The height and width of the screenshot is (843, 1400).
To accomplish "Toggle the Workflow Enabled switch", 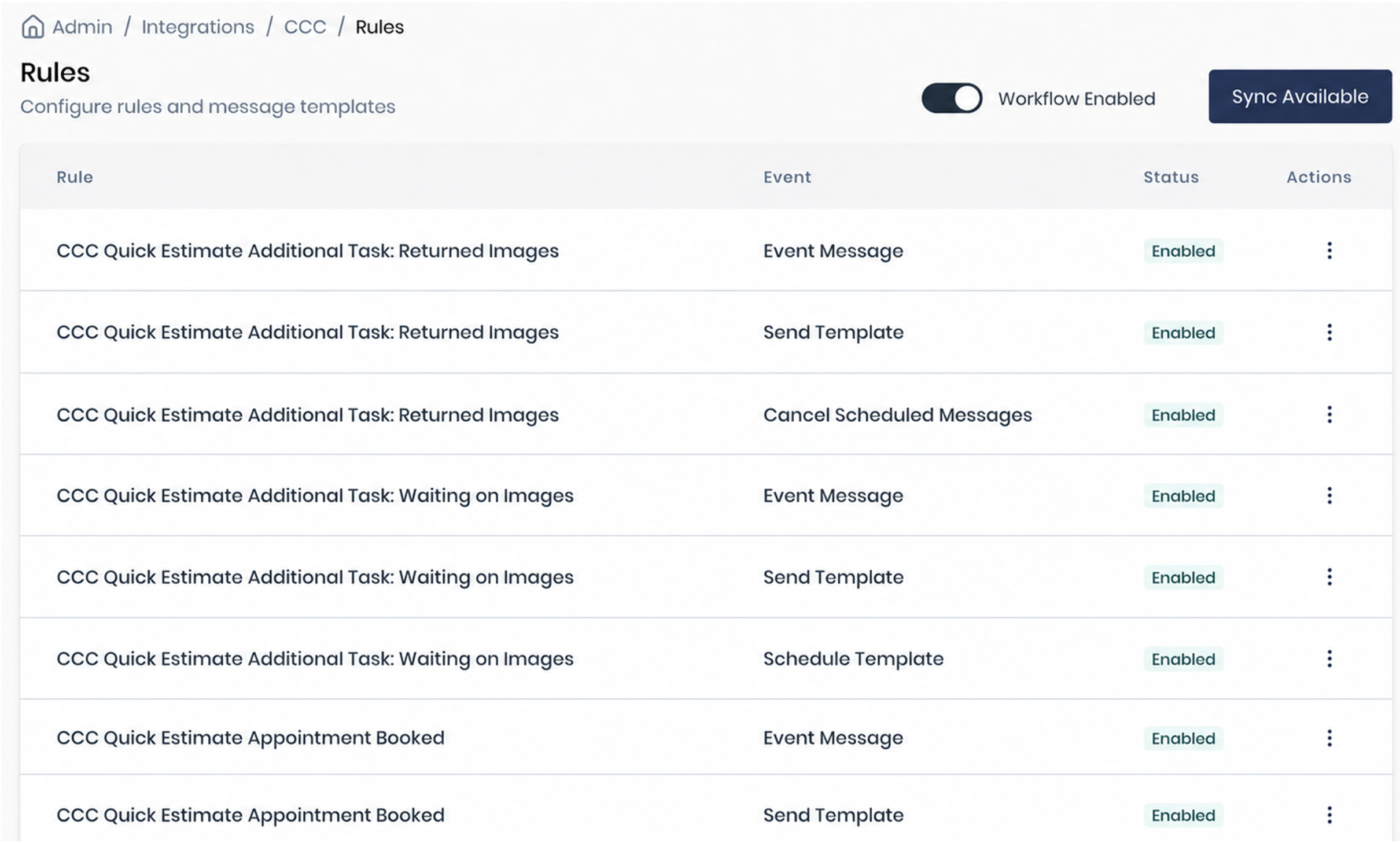I will pyautogui.click(x=951, y=98).
